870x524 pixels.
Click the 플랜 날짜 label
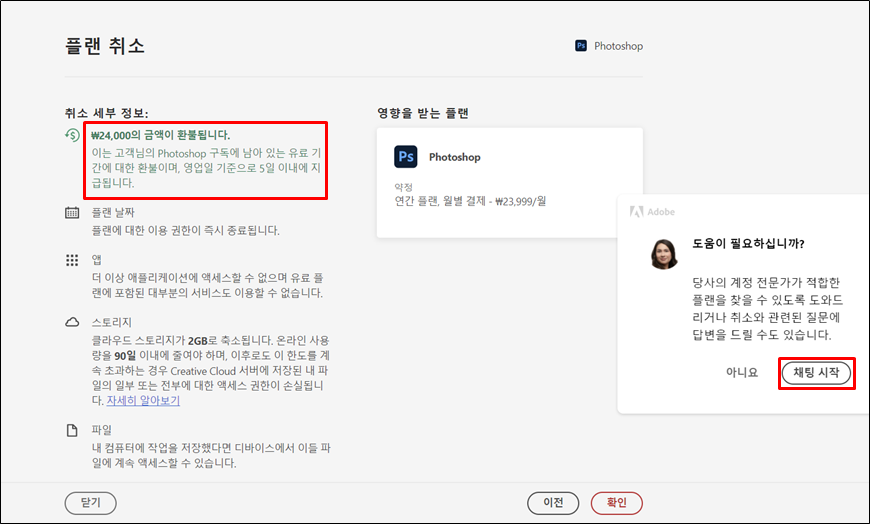click(x=113, y=213)
